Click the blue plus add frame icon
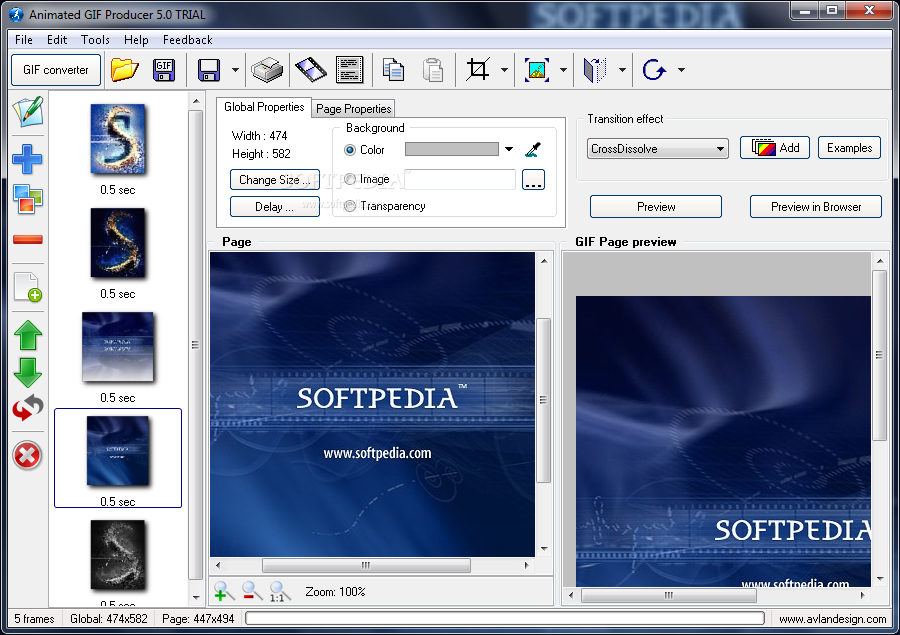The image size is (900, 635). point(27,159)
